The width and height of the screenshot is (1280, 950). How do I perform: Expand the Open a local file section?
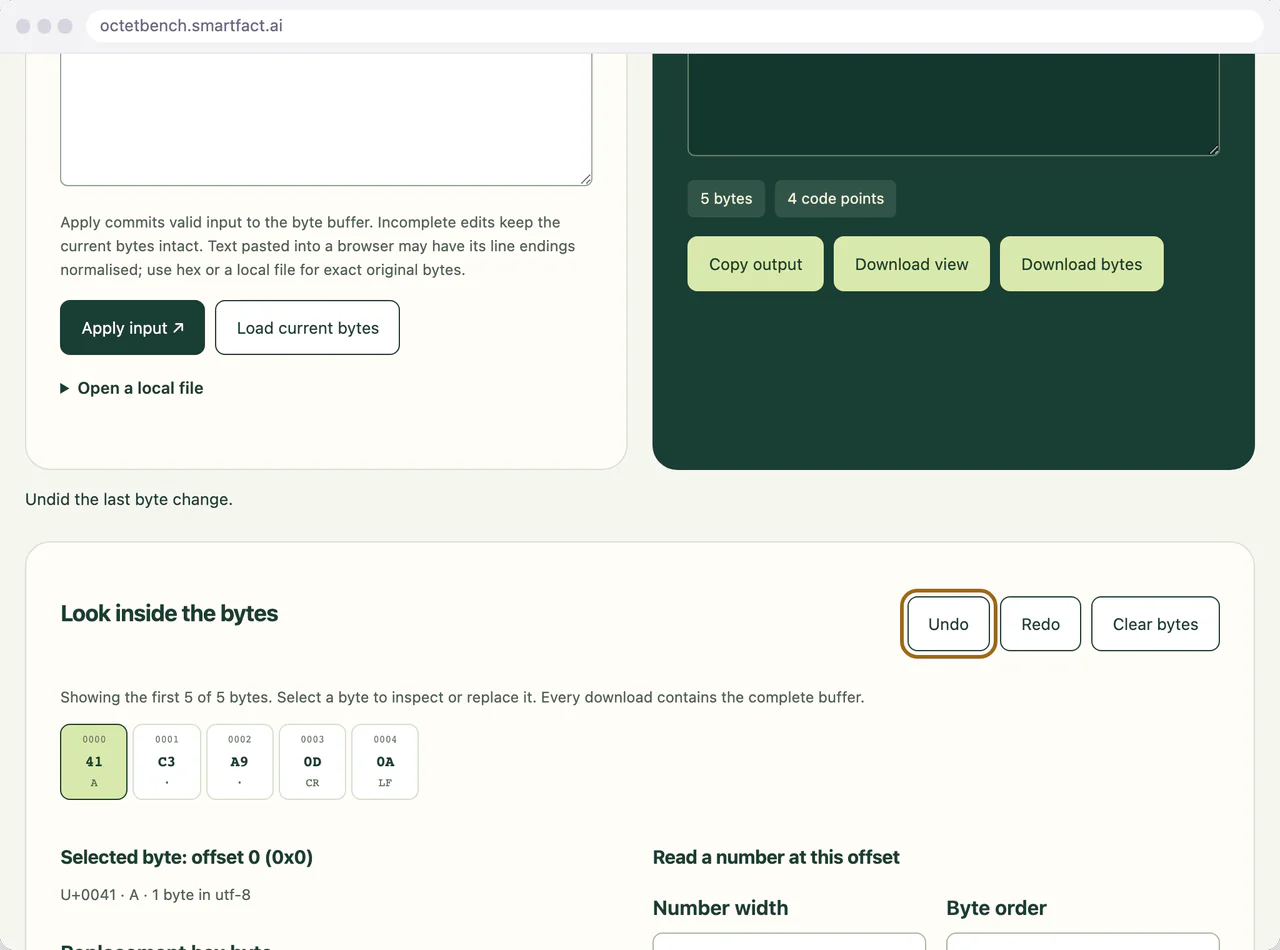[x=132, y=388]
